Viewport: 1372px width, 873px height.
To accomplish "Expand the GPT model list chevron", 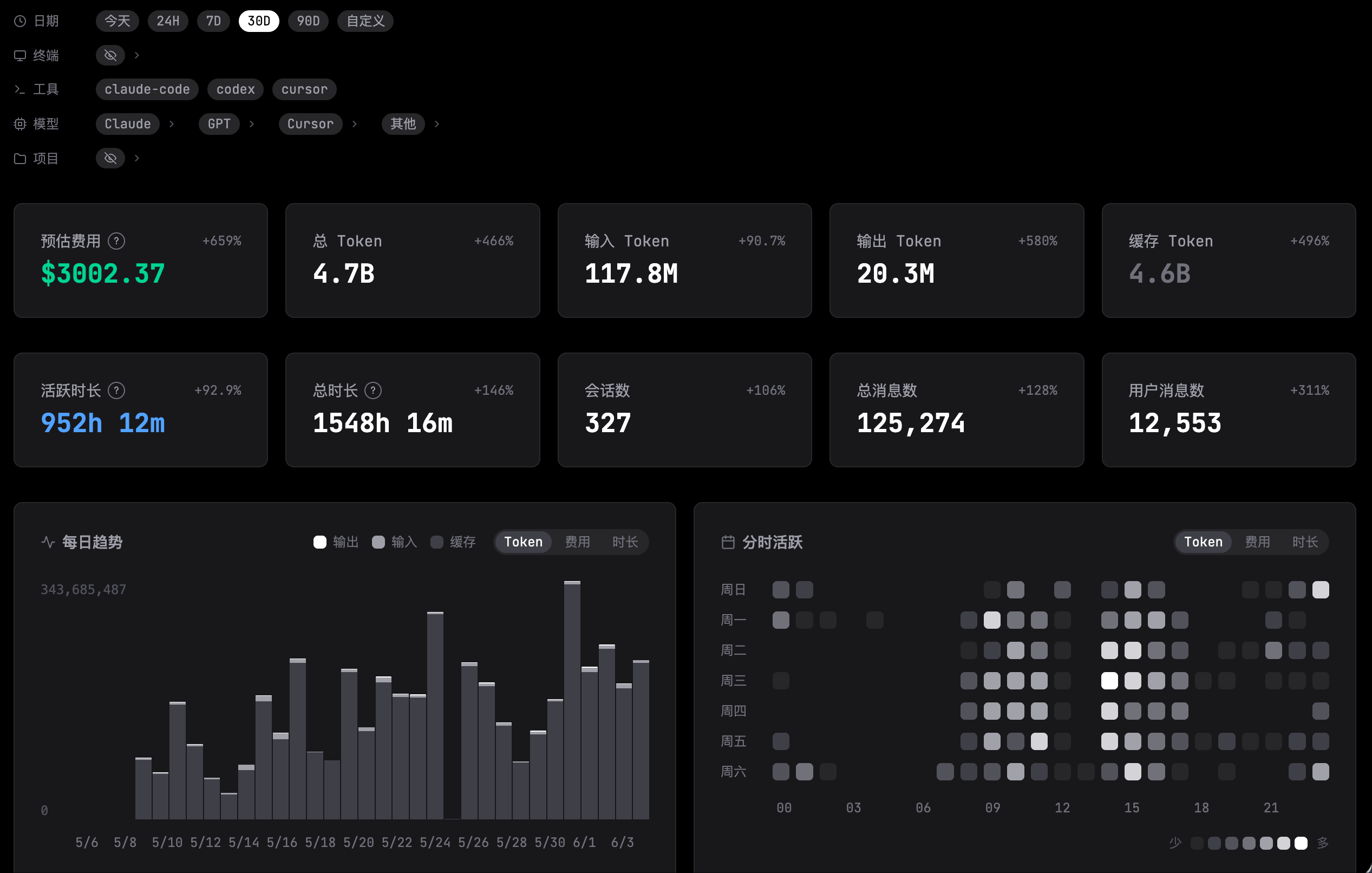I will (251, 123).
